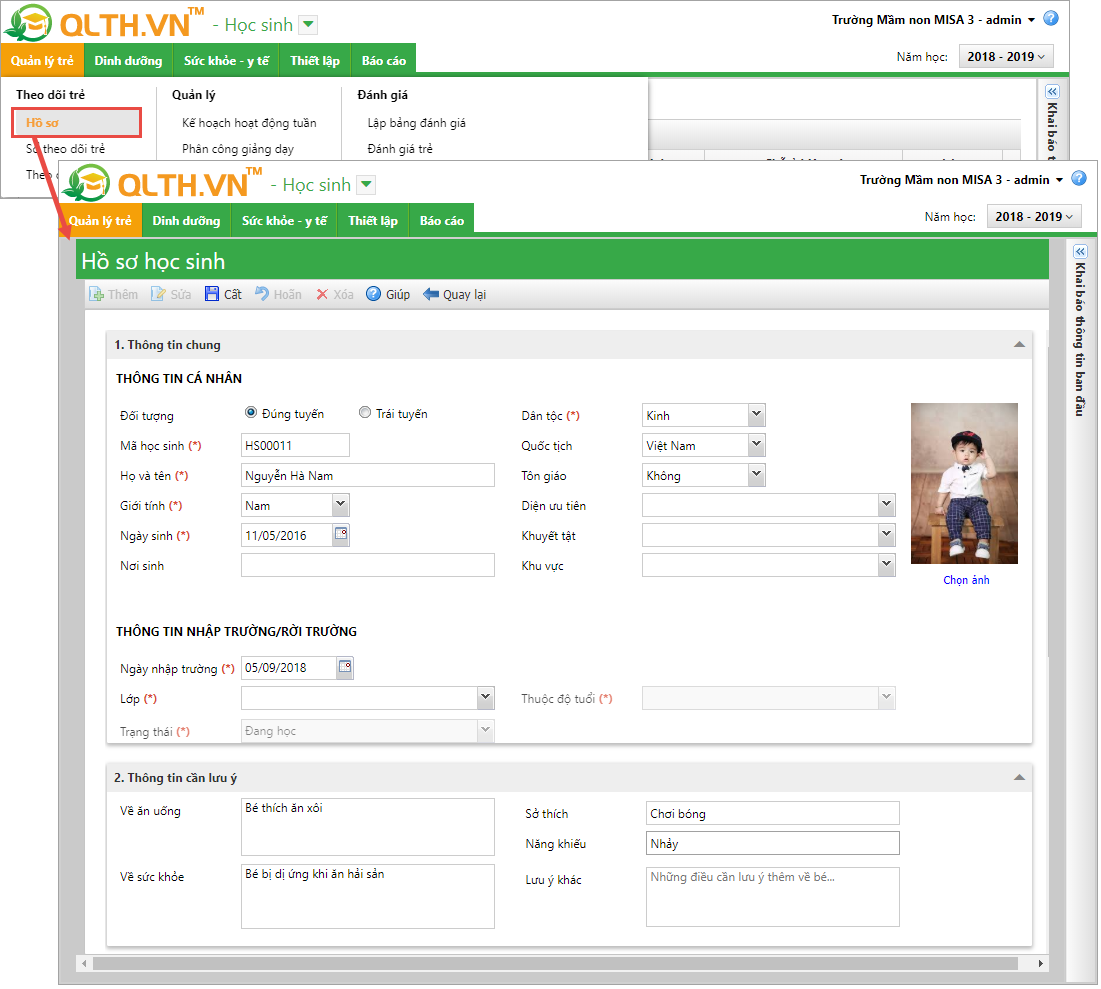1101x989 pixels.
Task: Save the record with the Cất icon
Action: 212,295
